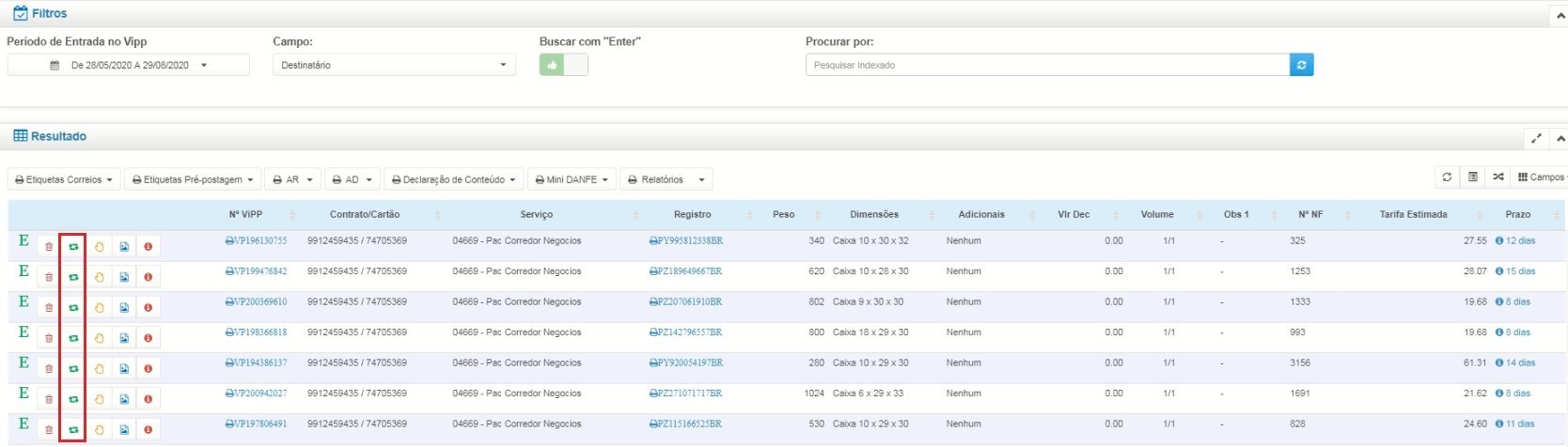Click the orange hand icon for VP200369610

tap(99, 308)
